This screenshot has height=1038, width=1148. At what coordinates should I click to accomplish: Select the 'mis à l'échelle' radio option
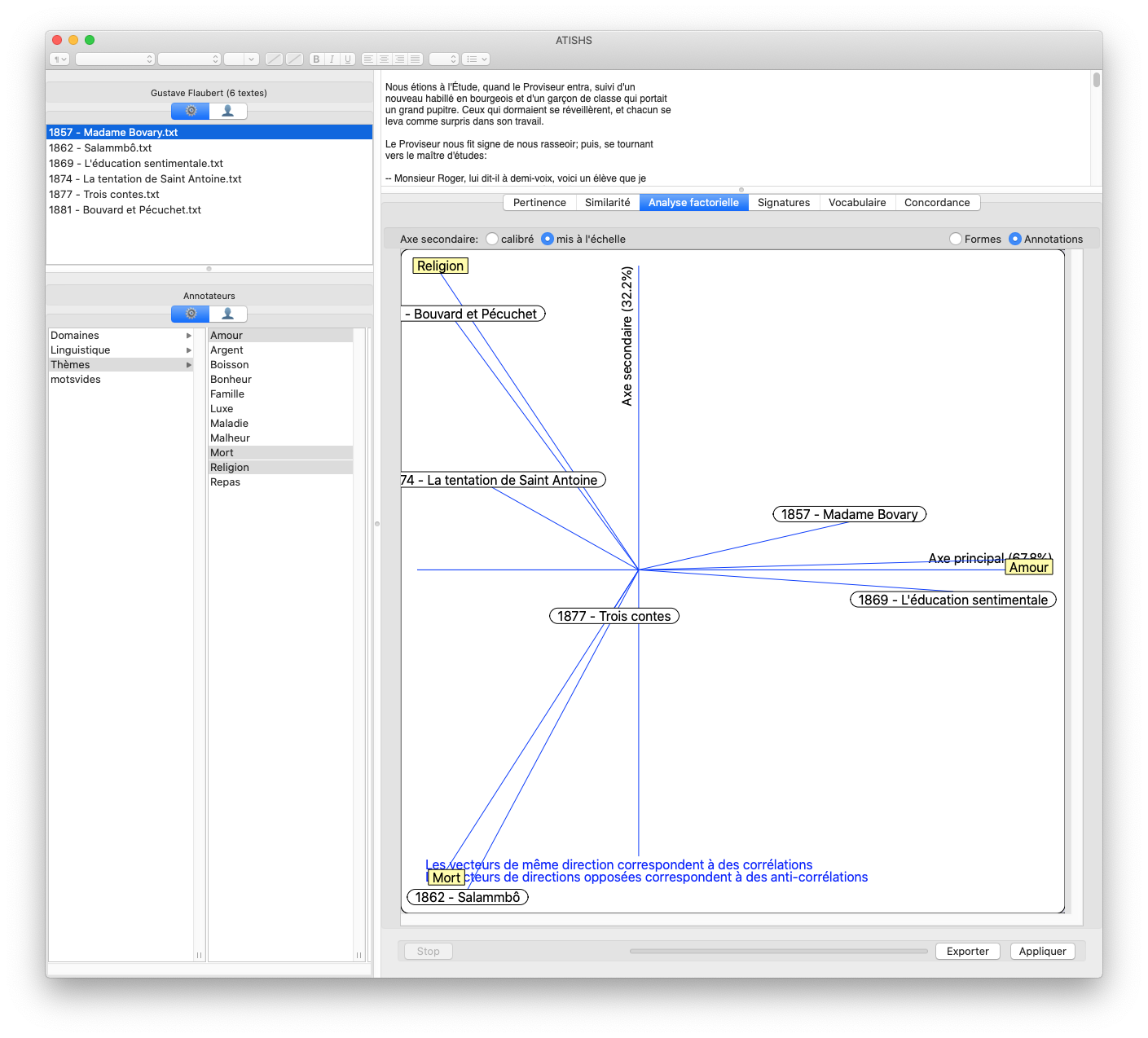(x=548, y=239)
